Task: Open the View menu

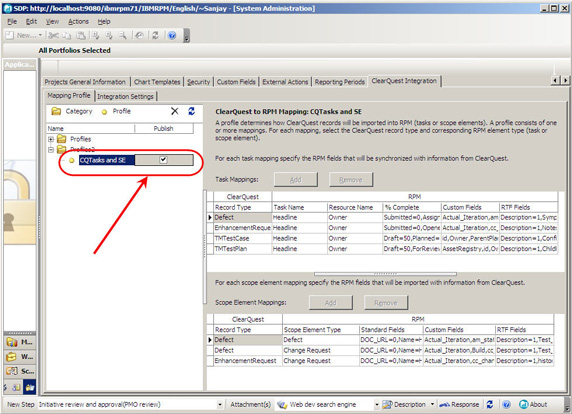Action: pyautogui.click(x=52, y=22)
